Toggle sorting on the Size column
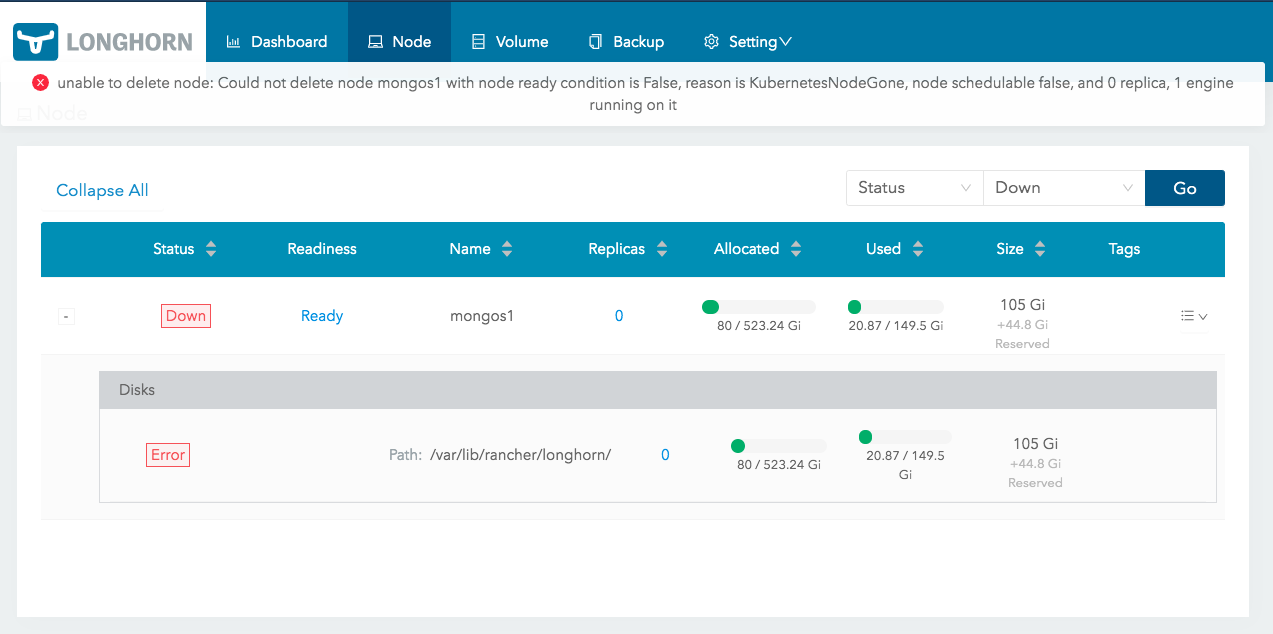1273x634 pixels. [x=1042, y=249]
